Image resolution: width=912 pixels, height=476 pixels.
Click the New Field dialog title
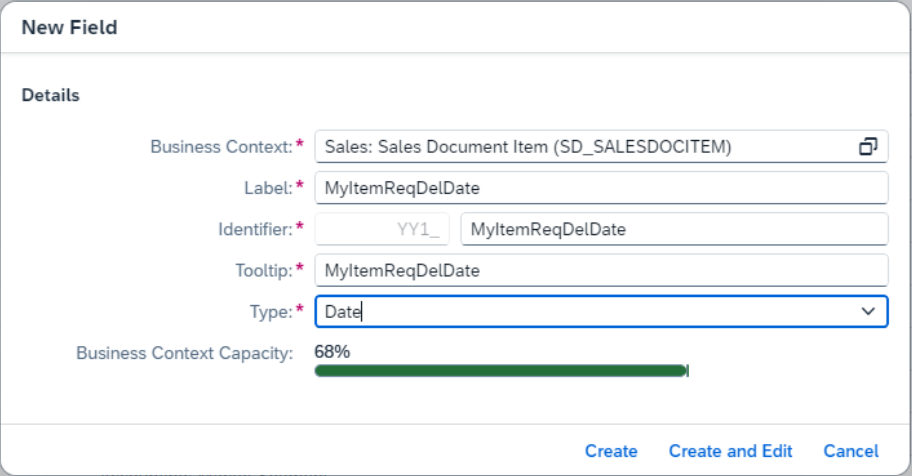[69, 27]
